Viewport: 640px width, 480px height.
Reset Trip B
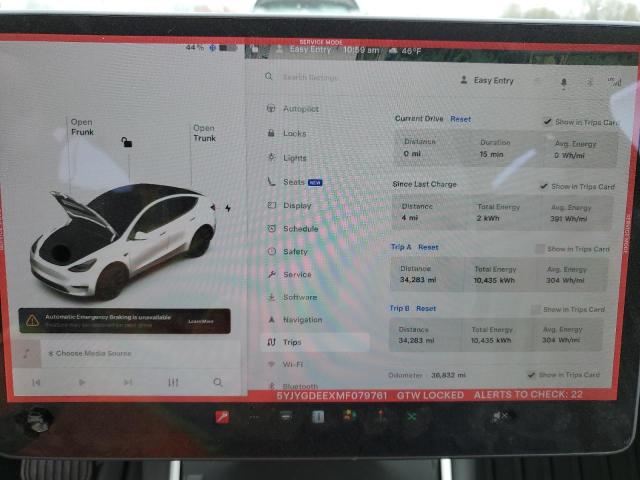coord(426,309)
